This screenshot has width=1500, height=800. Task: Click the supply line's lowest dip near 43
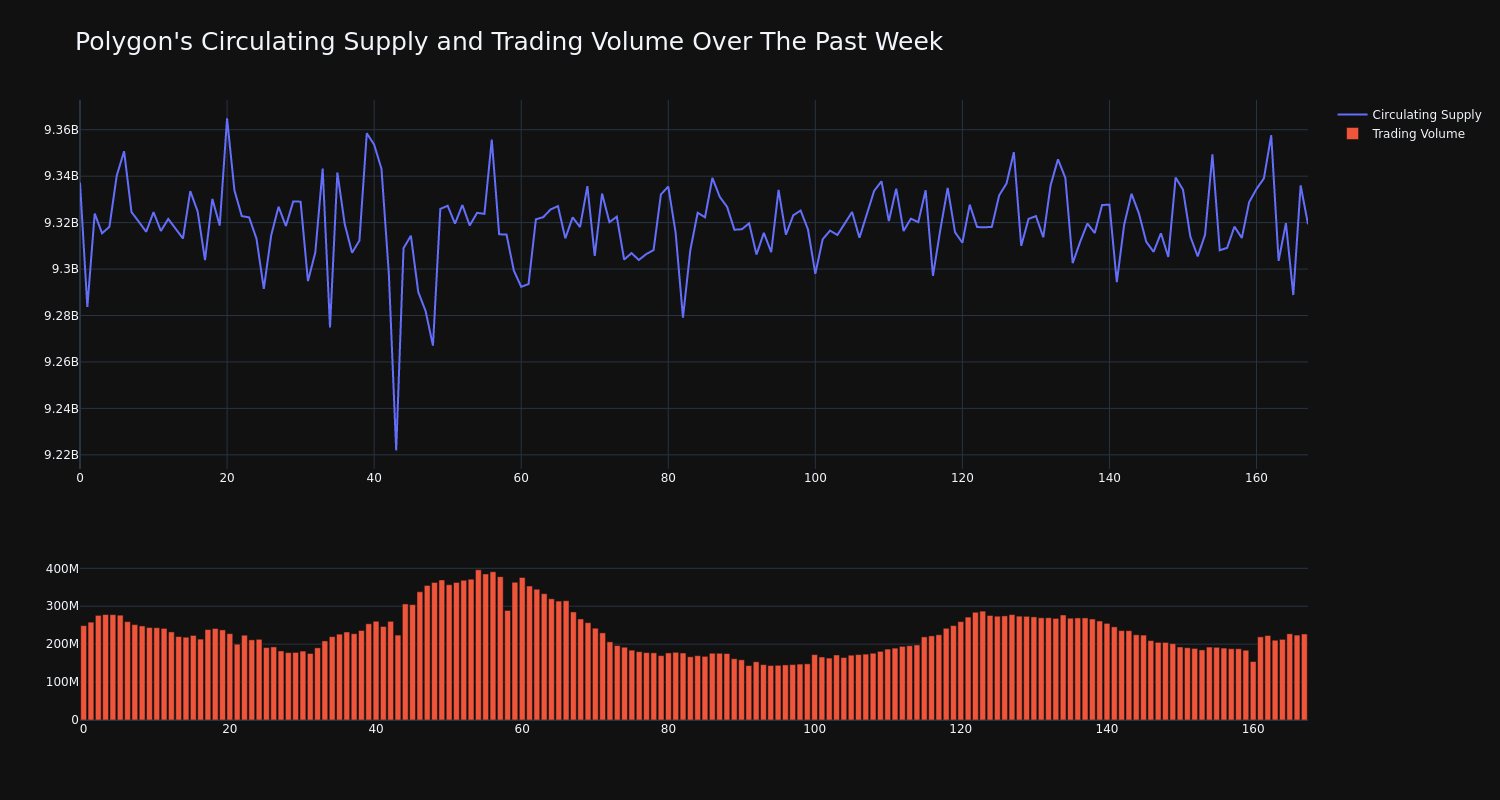coord(396,449)
